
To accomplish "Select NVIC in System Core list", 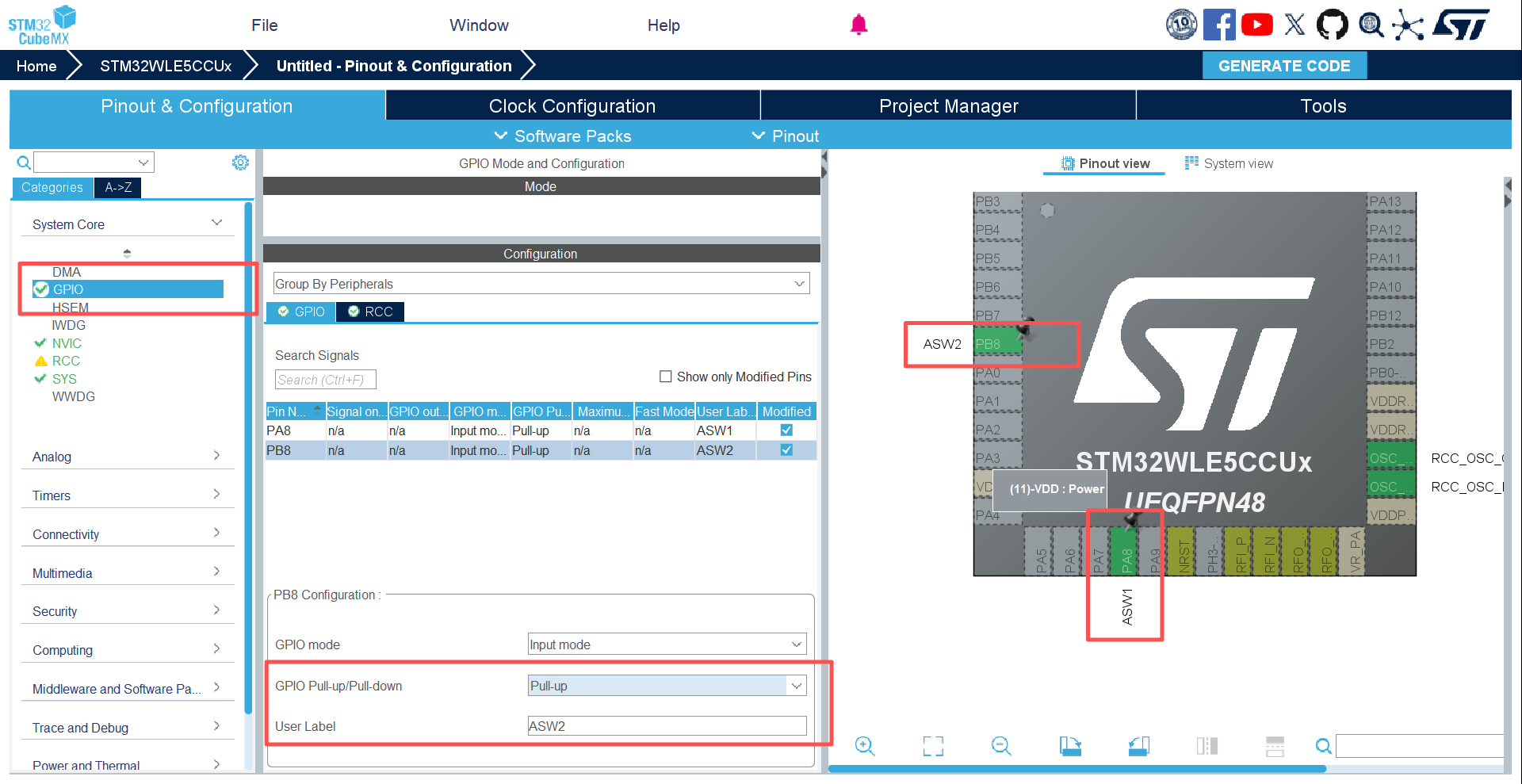I will pos(67,343).
